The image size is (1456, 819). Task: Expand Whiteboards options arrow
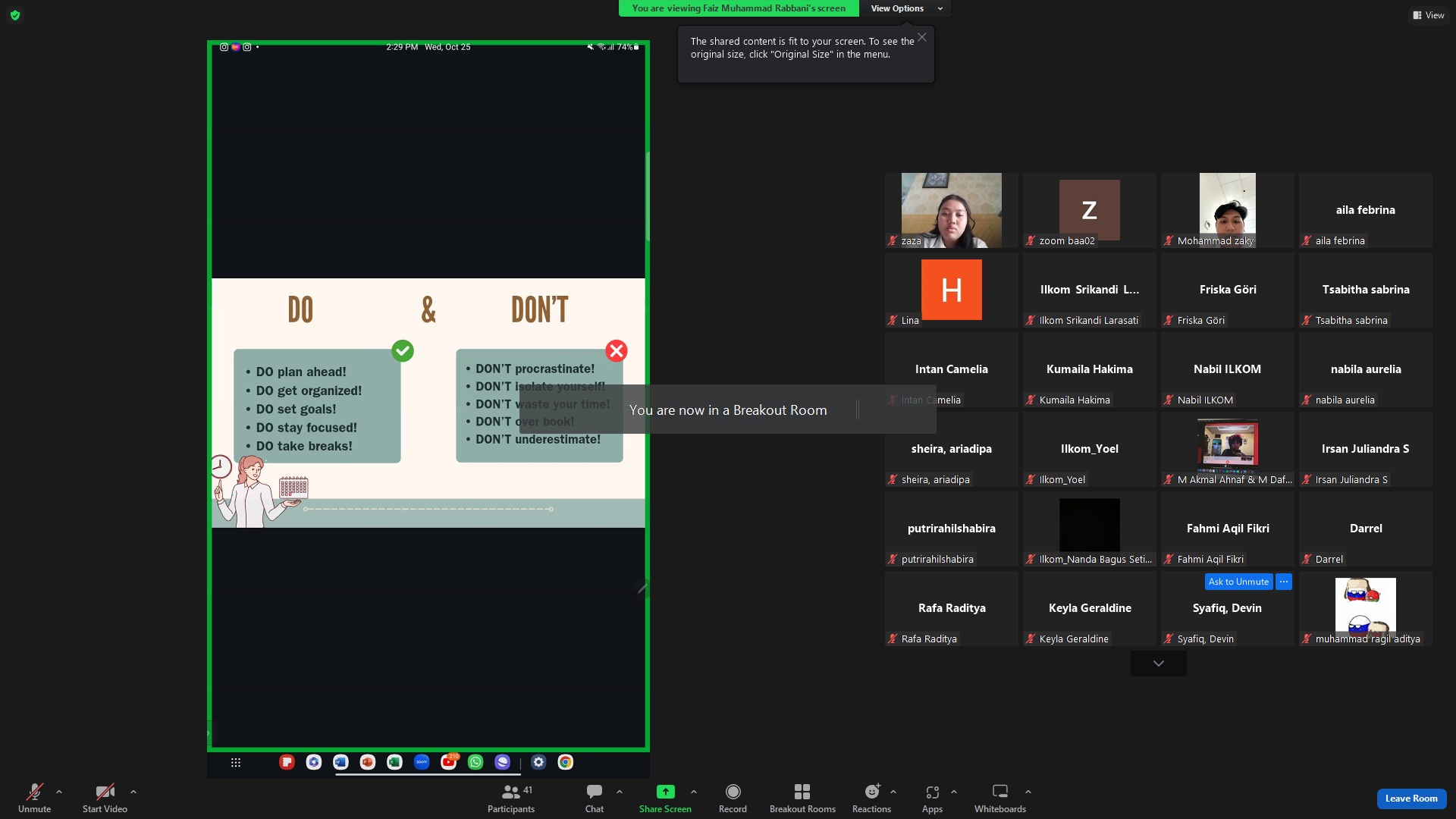pyautogui.click(x=1028, y=792)
